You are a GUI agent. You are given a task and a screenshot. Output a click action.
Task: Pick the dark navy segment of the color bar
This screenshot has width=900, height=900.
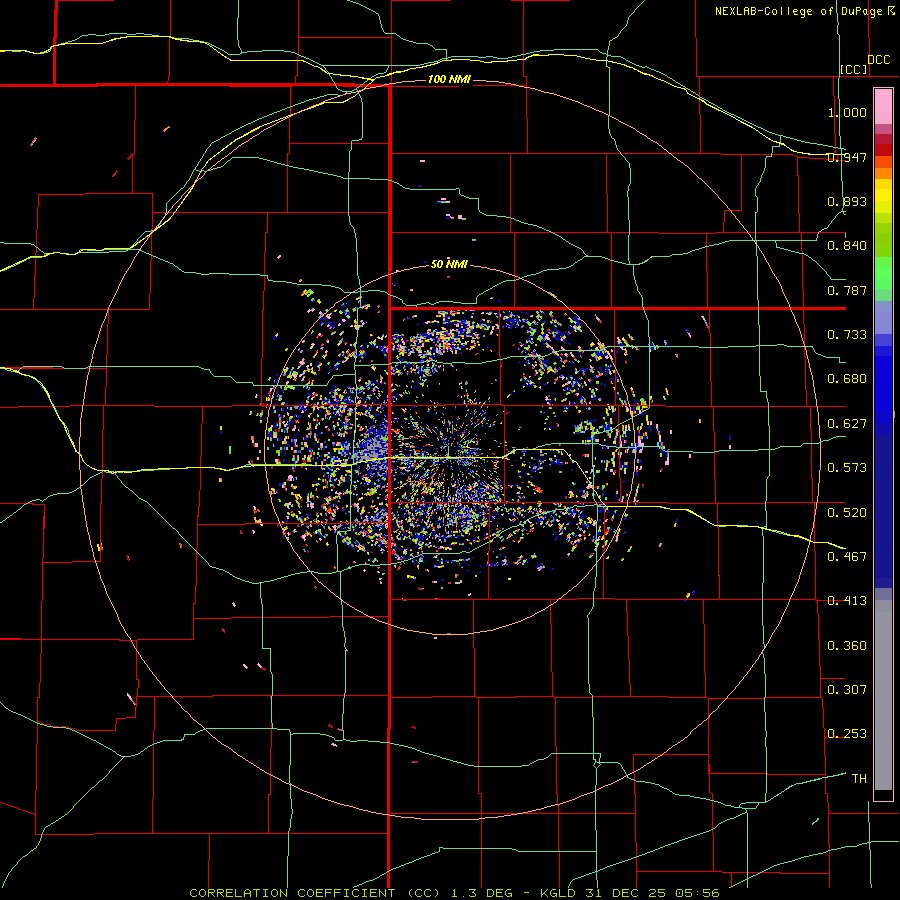[x=883, y=511]
